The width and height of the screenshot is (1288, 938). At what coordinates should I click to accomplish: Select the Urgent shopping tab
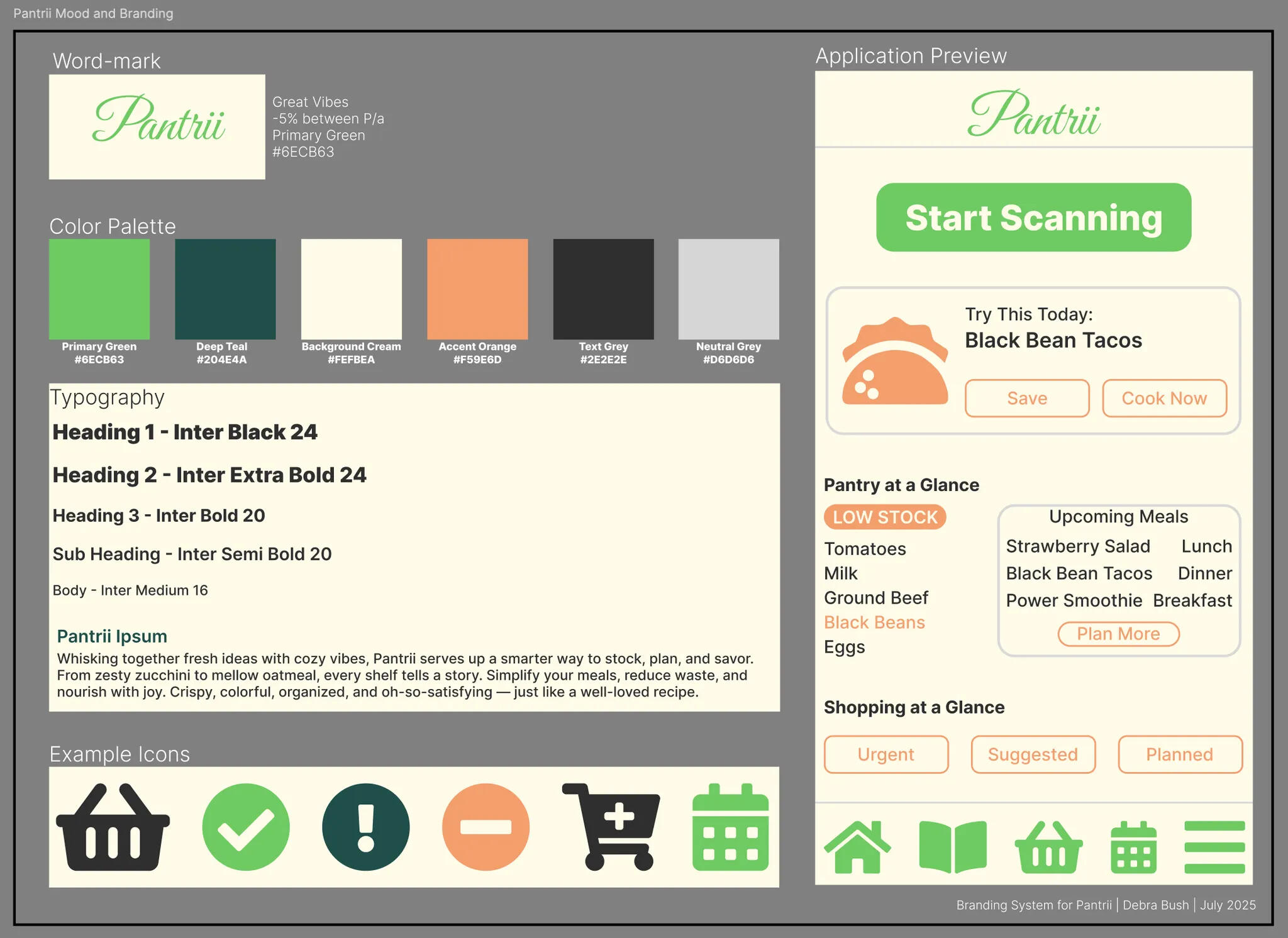[x=885, y=754]
